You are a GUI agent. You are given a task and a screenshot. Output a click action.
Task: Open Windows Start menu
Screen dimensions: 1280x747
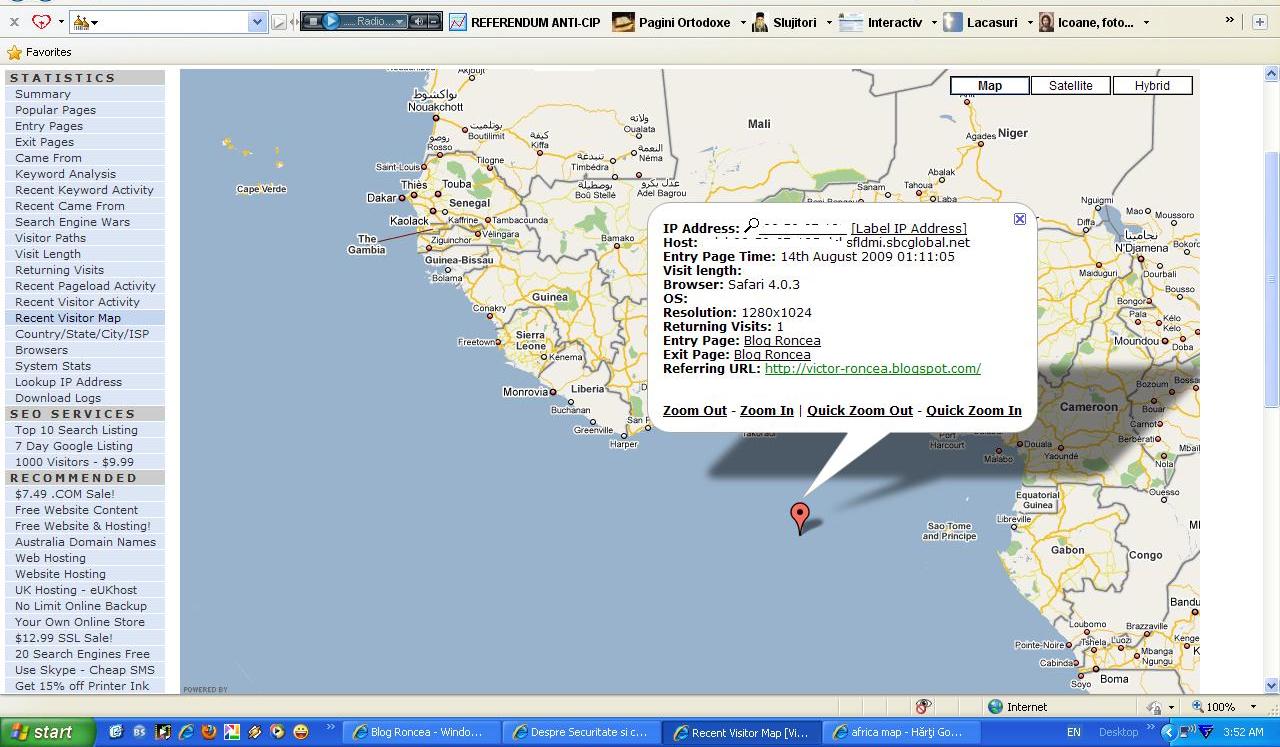coord(48,732)
